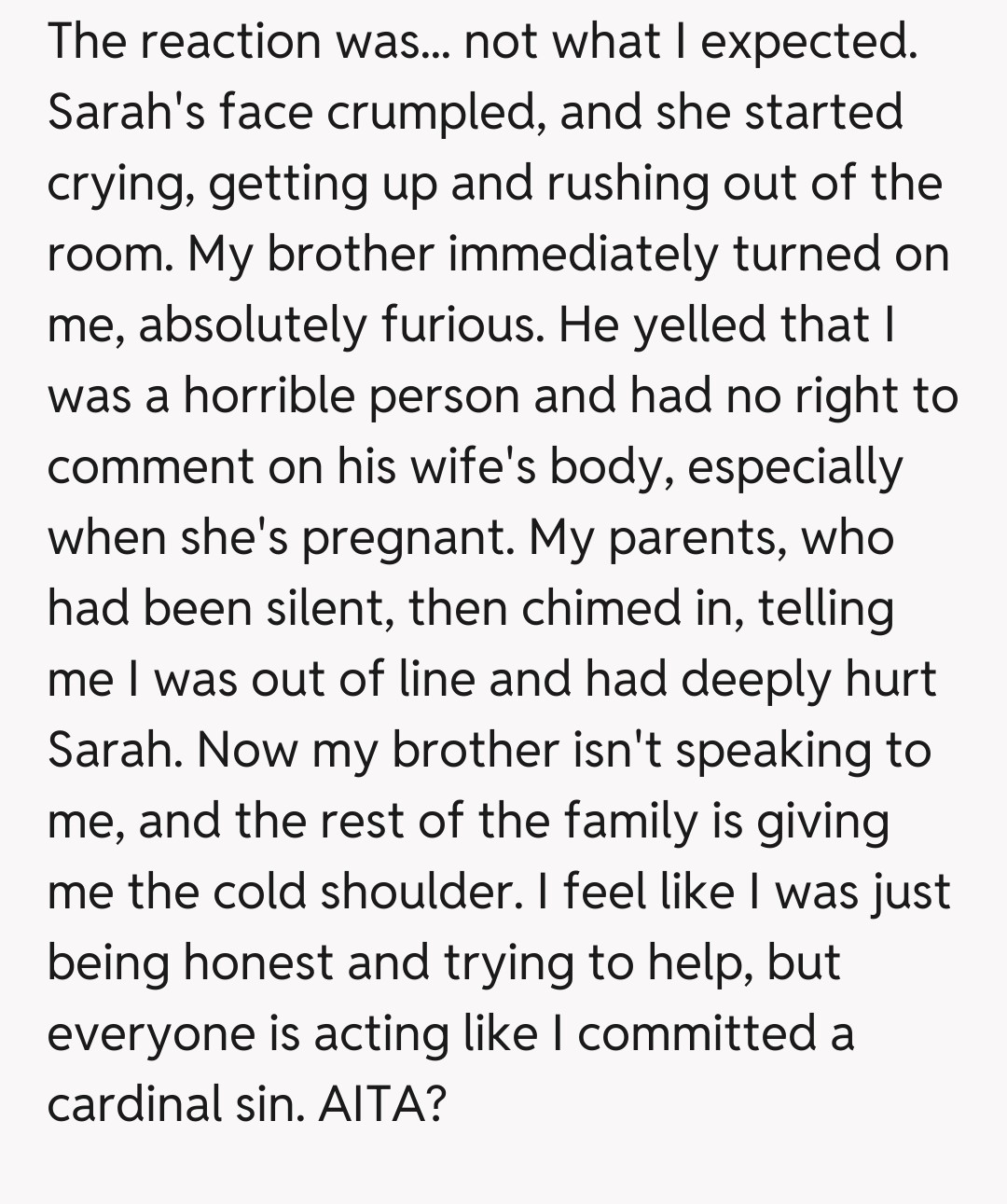Click the word "pregnant"

(408, 539)
